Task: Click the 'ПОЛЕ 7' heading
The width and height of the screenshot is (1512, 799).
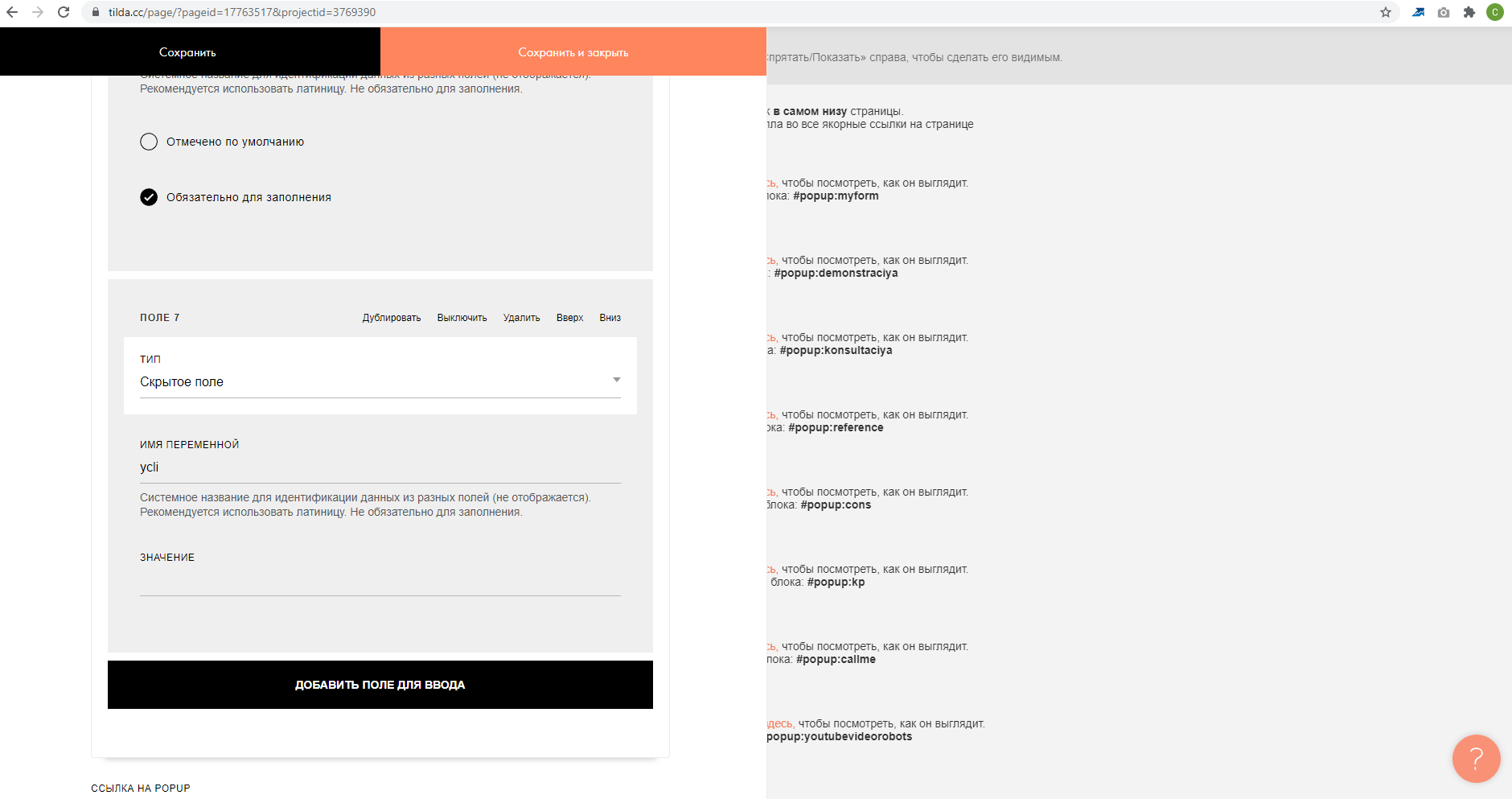Action: (160, 318)
